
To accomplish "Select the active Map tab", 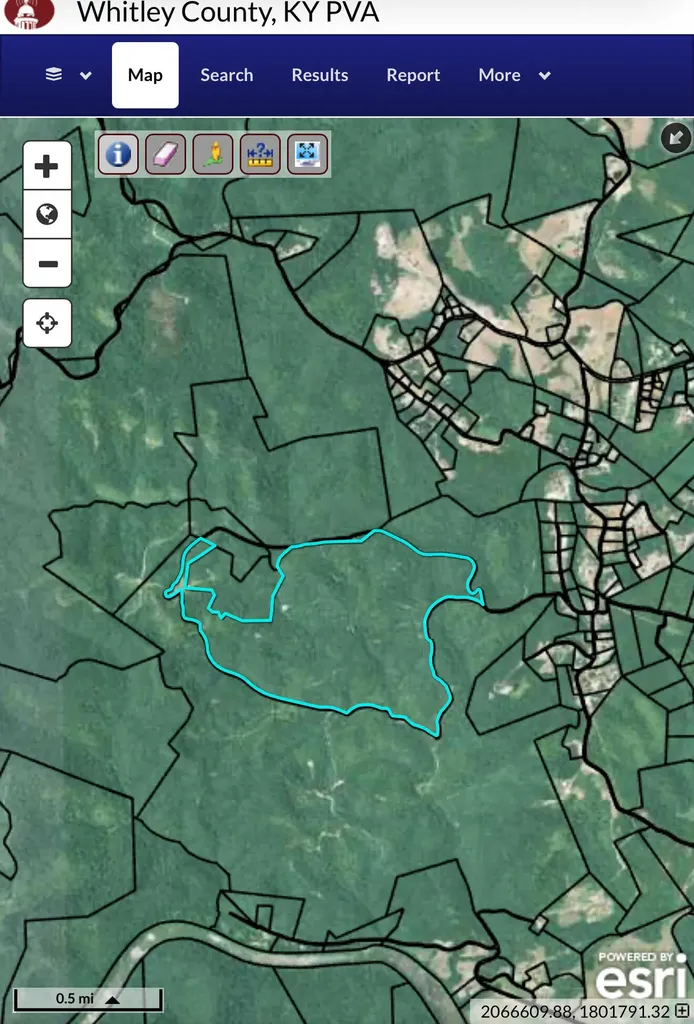I will tap(145, 75).
